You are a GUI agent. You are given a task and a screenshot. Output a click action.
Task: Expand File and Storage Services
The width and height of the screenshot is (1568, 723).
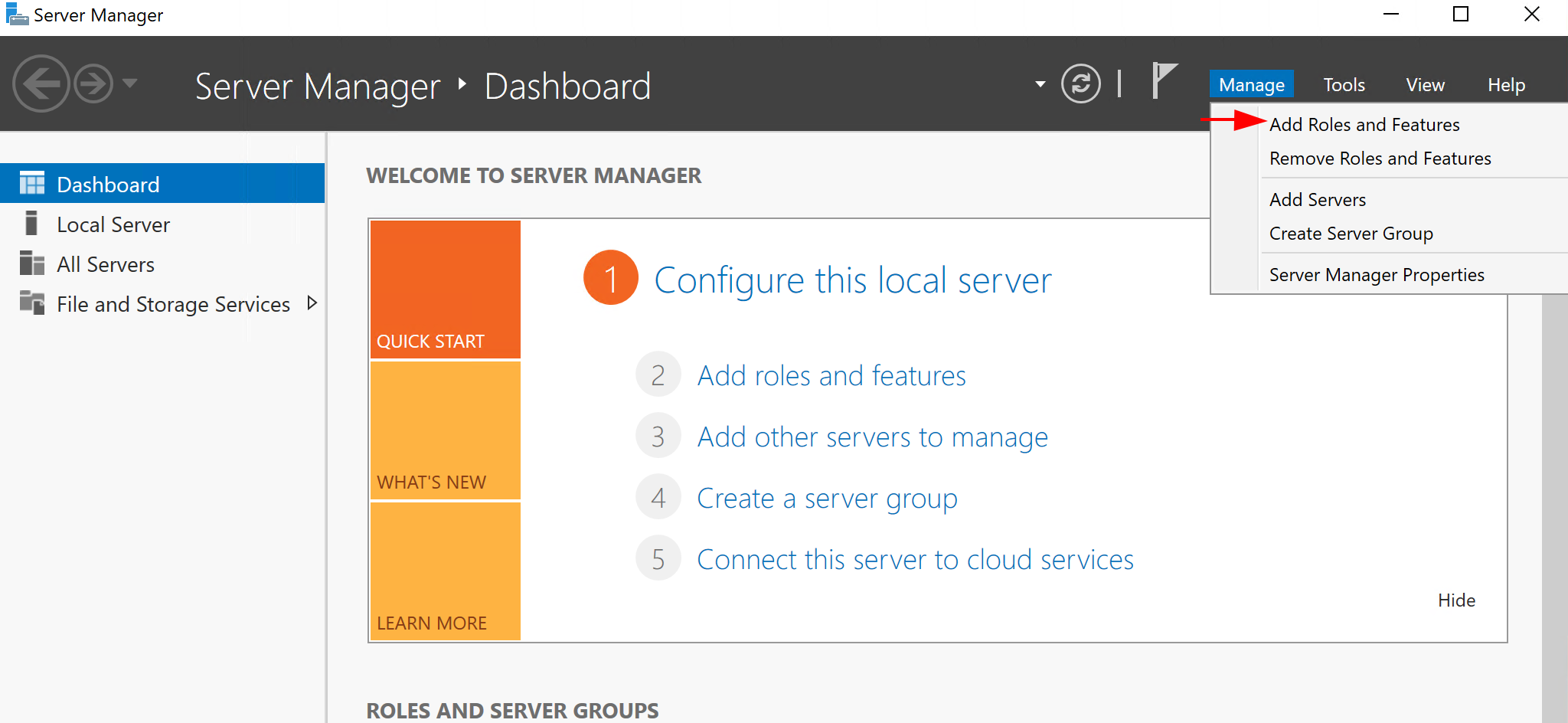(x=312, y=303)
